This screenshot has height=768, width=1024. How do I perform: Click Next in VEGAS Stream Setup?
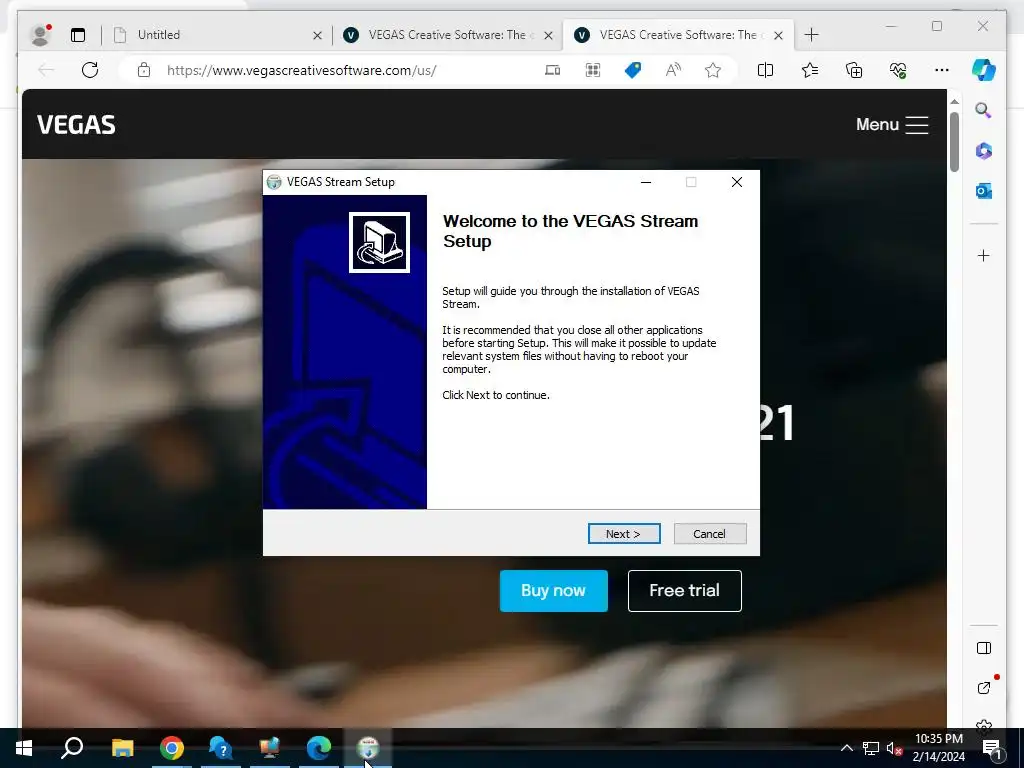click(x=624, y=534)
